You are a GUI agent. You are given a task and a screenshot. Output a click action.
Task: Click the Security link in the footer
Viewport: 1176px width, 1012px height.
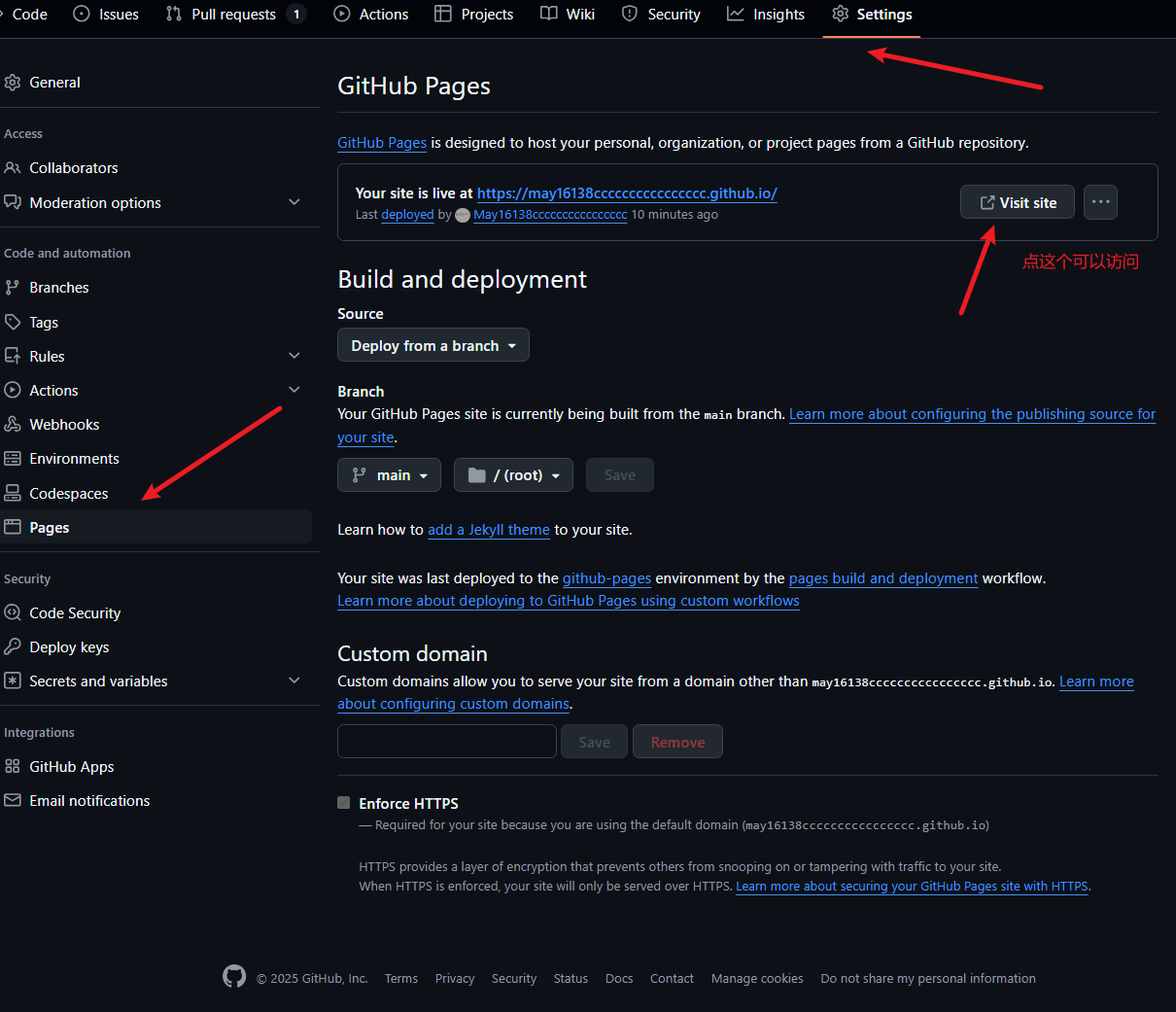[514, 979]
